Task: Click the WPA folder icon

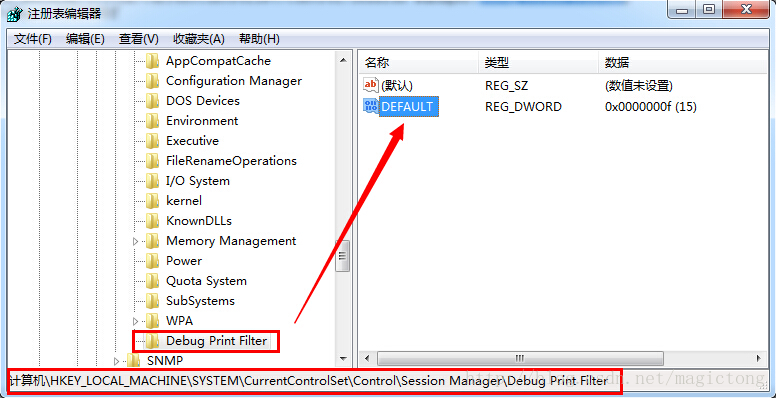Action: 152,321
